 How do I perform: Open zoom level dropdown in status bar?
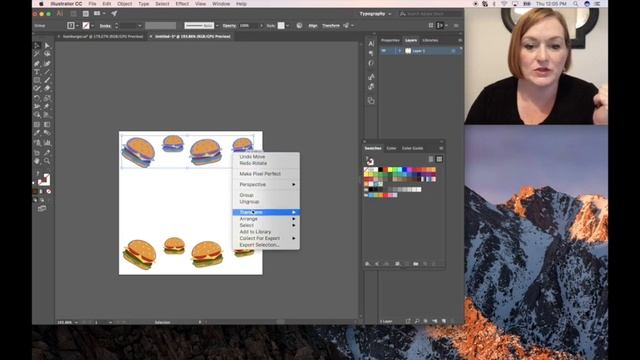click(76, 322)
